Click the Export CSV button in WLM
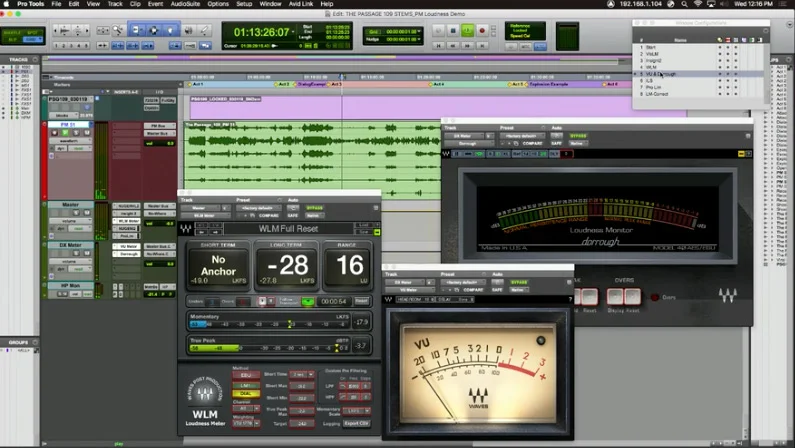Image resolution: width=795 pixels, height=448 pixels. pos(356,424)
